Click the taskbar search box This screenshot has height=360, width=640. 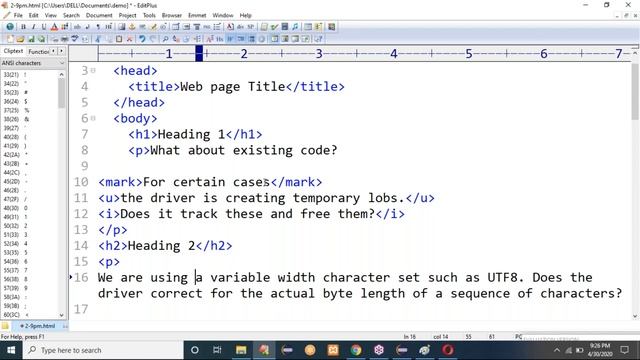point(103,350)
